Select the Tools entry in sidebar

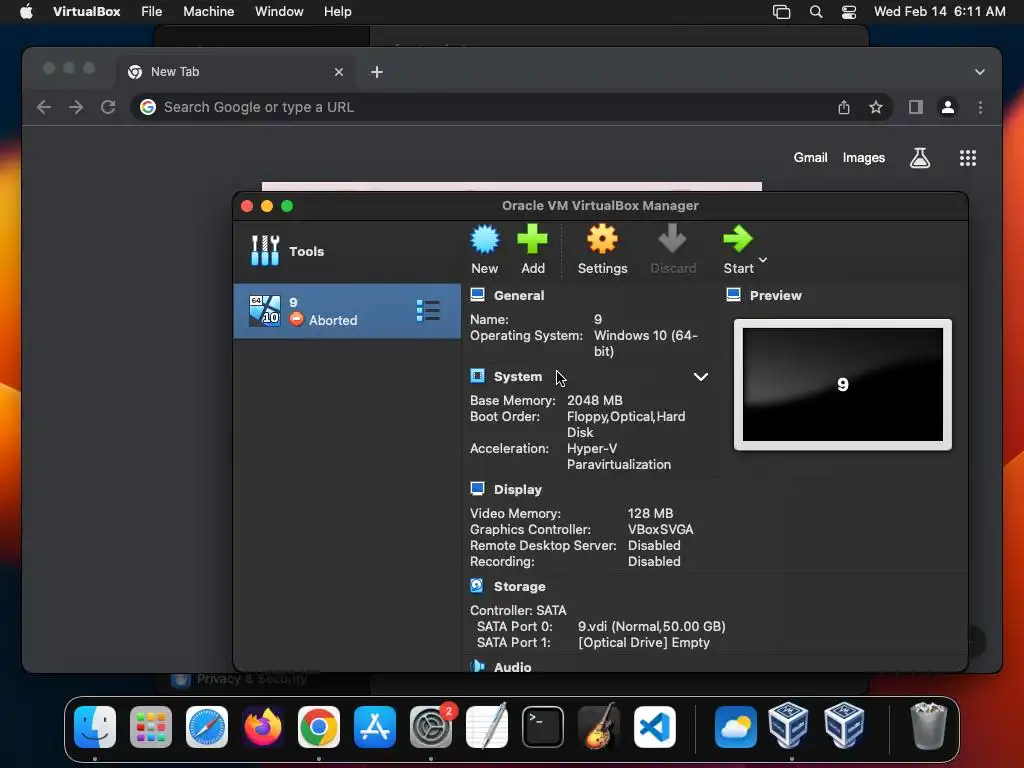point(347,251)
